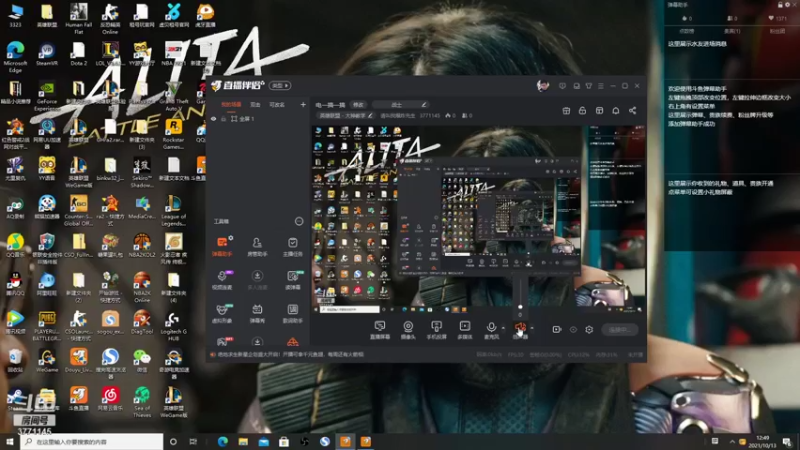Open the 歌词助手 lyrics assistant tool
Image resolution: width=800 pixels, height=450 pixels.
tap(292, 313)
